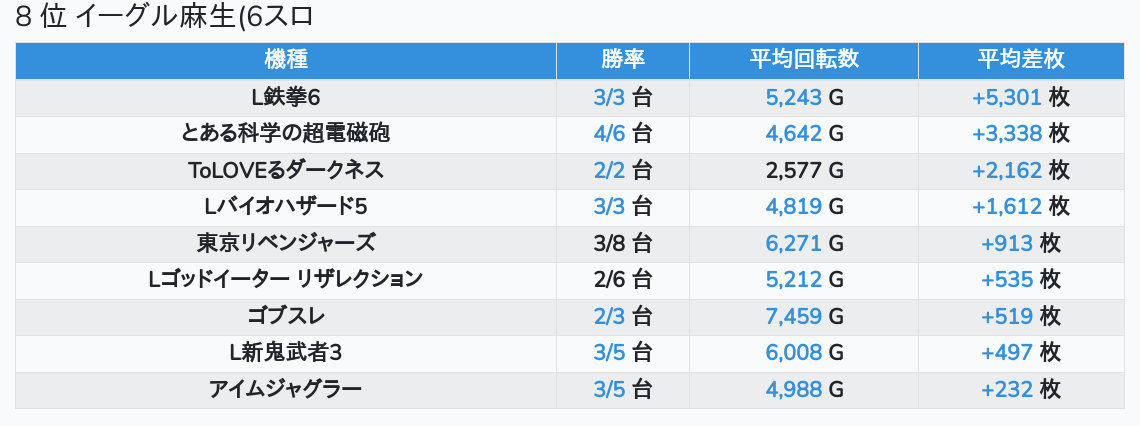Click the 機種 column header
The image size is (1140, 426).
click(x=286, y=60)
